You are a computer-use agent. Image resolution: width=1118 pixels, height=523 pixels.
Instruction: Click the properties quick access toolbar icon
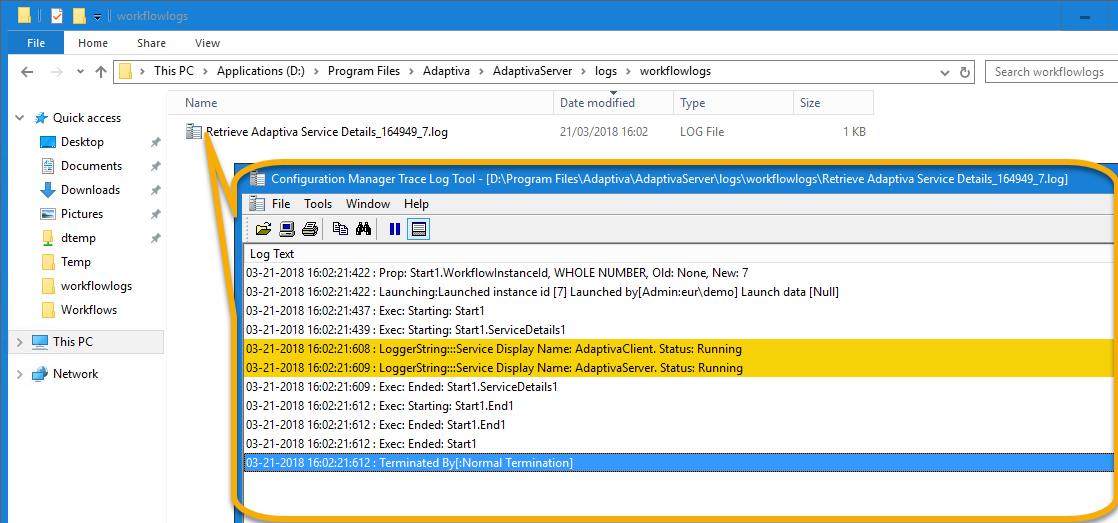pos(56,15)
